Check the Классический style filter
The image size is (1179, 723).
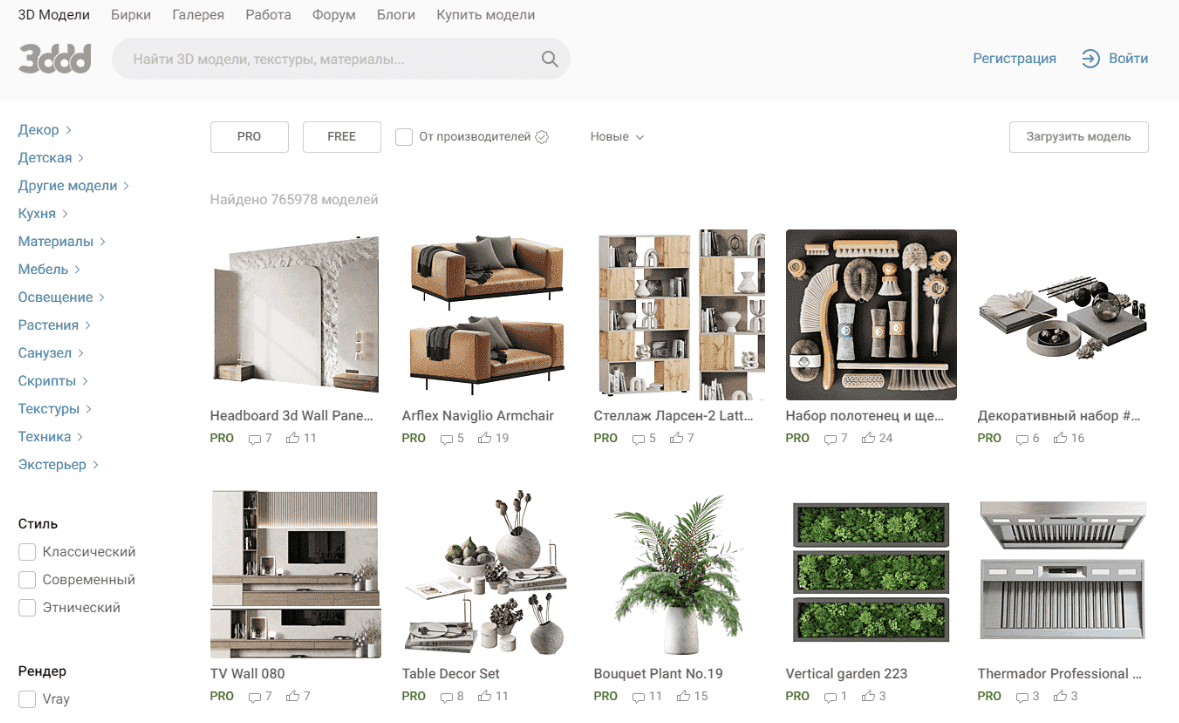[27, 552]
